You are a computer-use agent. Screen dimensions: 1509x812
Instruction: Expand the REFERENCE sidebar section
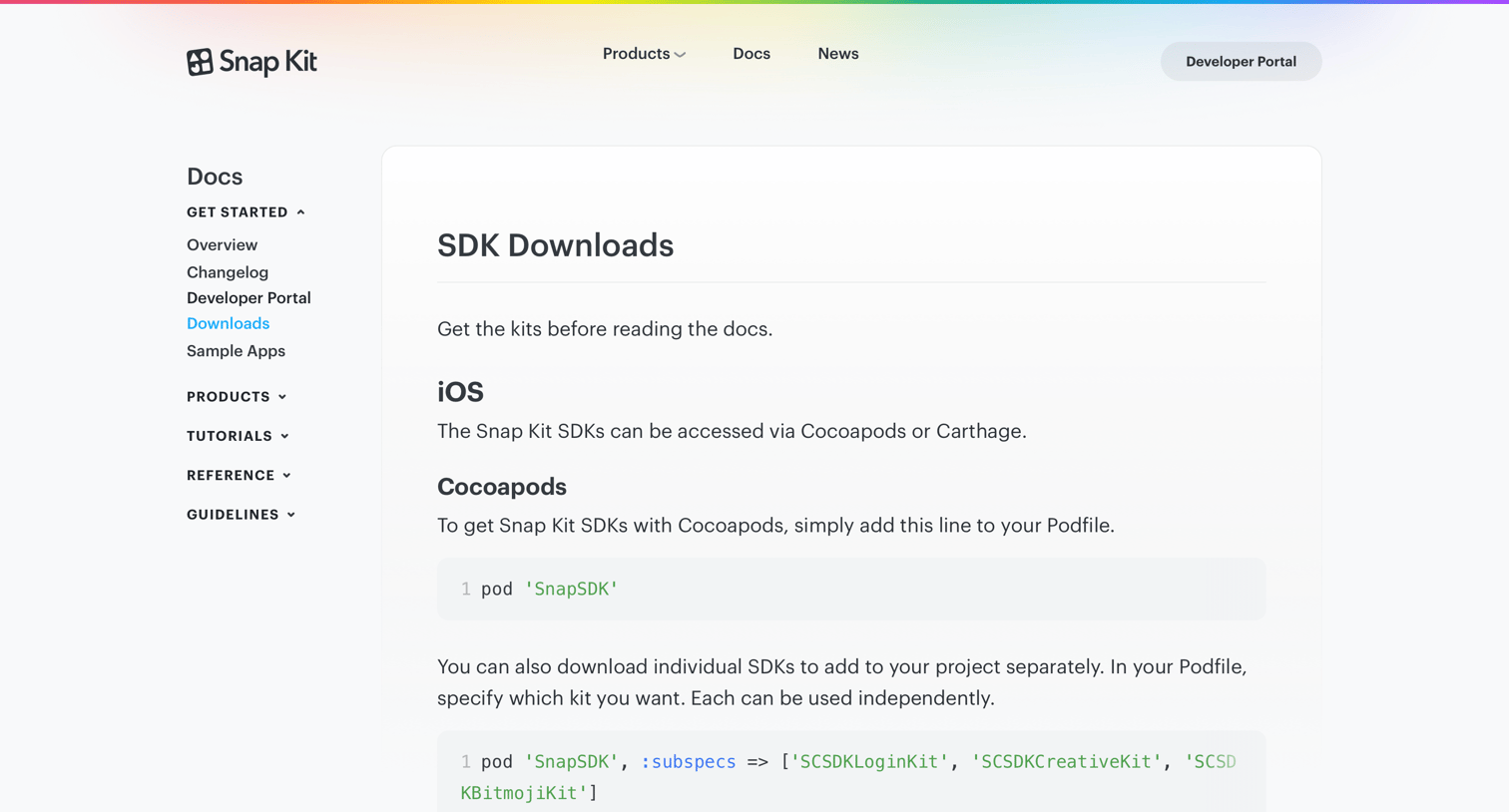coord(239,476)
